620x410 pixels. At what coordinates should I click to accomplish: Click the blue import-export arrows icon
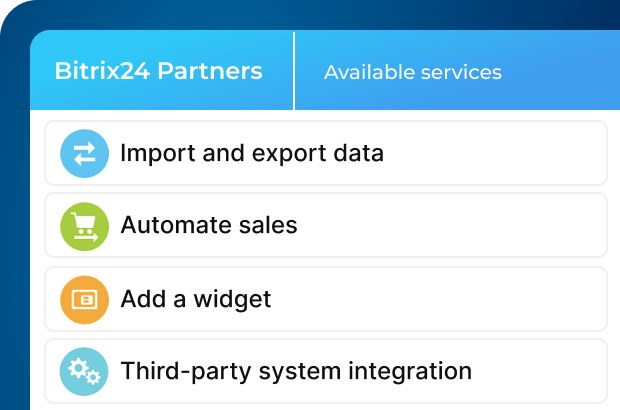pyautogui.click(x=84, y=153)
